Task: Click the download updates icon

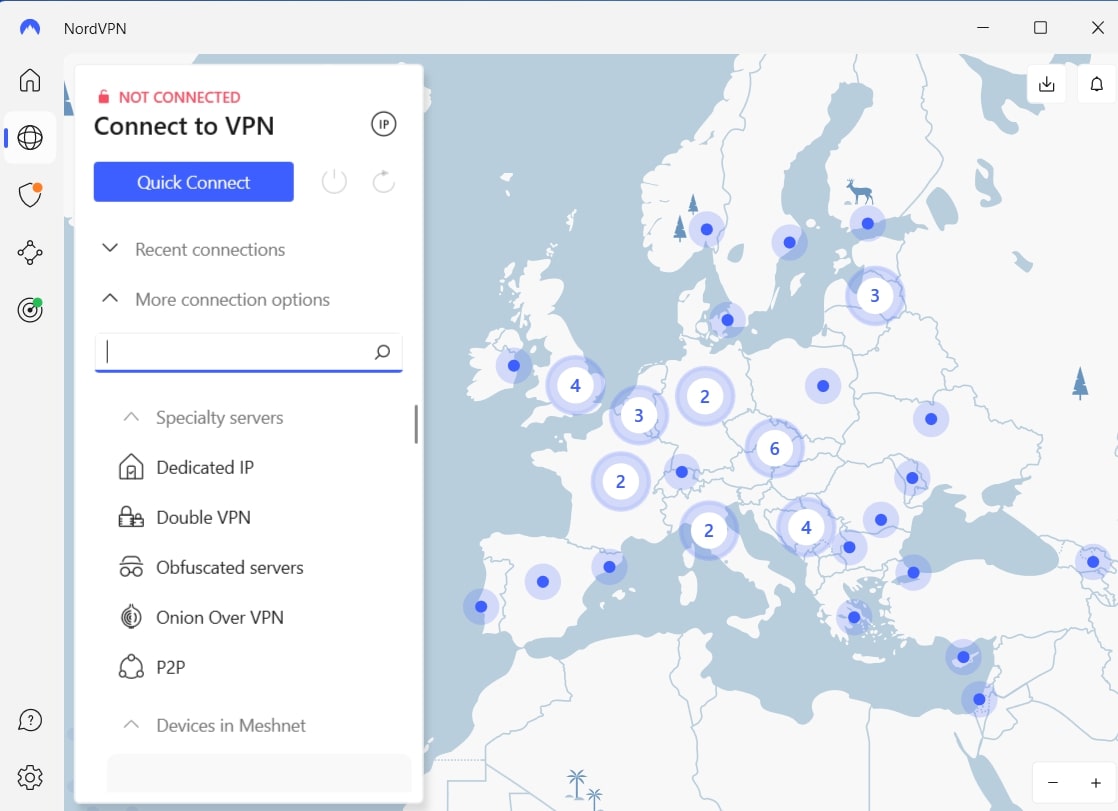Action: (1047, 84)
